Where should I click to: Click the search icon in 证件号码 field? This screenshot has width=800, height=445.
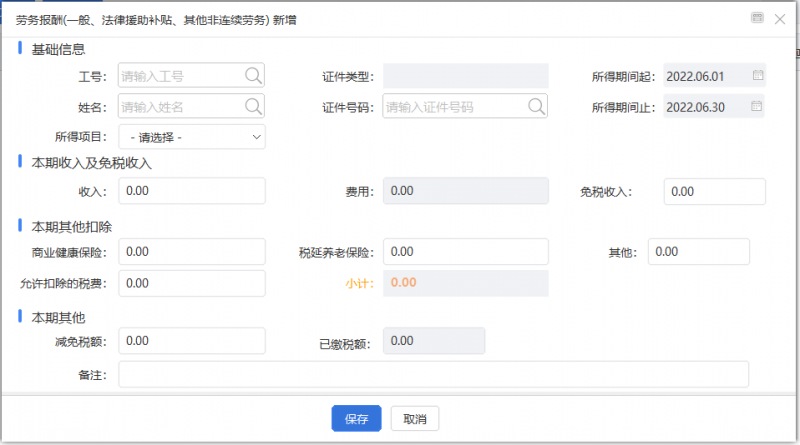coord(537,106)
